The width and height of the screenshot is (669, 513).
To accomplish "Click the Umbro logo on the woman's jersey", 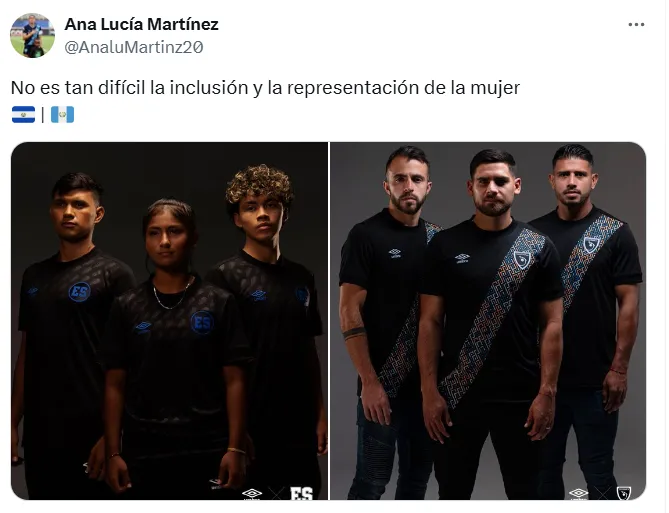I will click(x=143, y=327).
